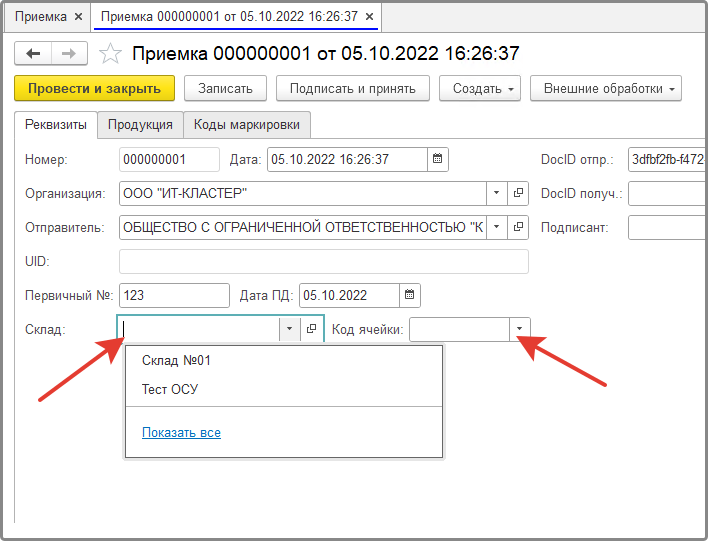This screenshot has height=541, width=708.
Task: Expand the Организация dropdown list
Action: click(497, 193)
